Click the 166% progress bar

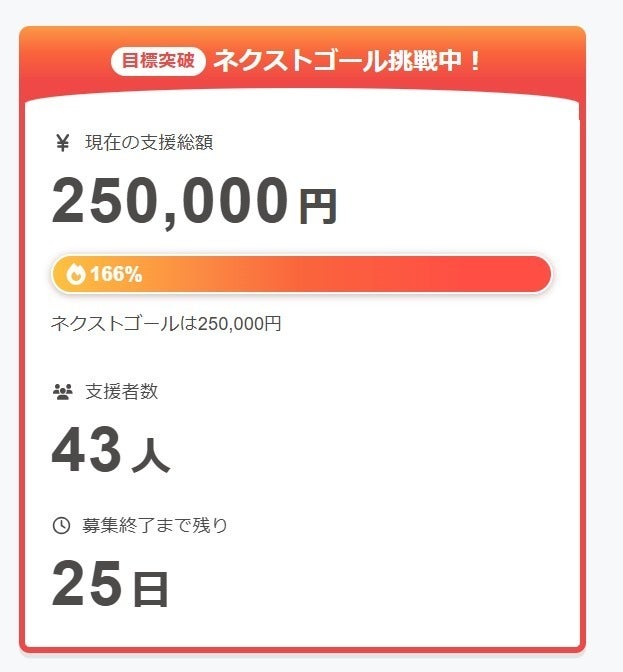point(301,274)
